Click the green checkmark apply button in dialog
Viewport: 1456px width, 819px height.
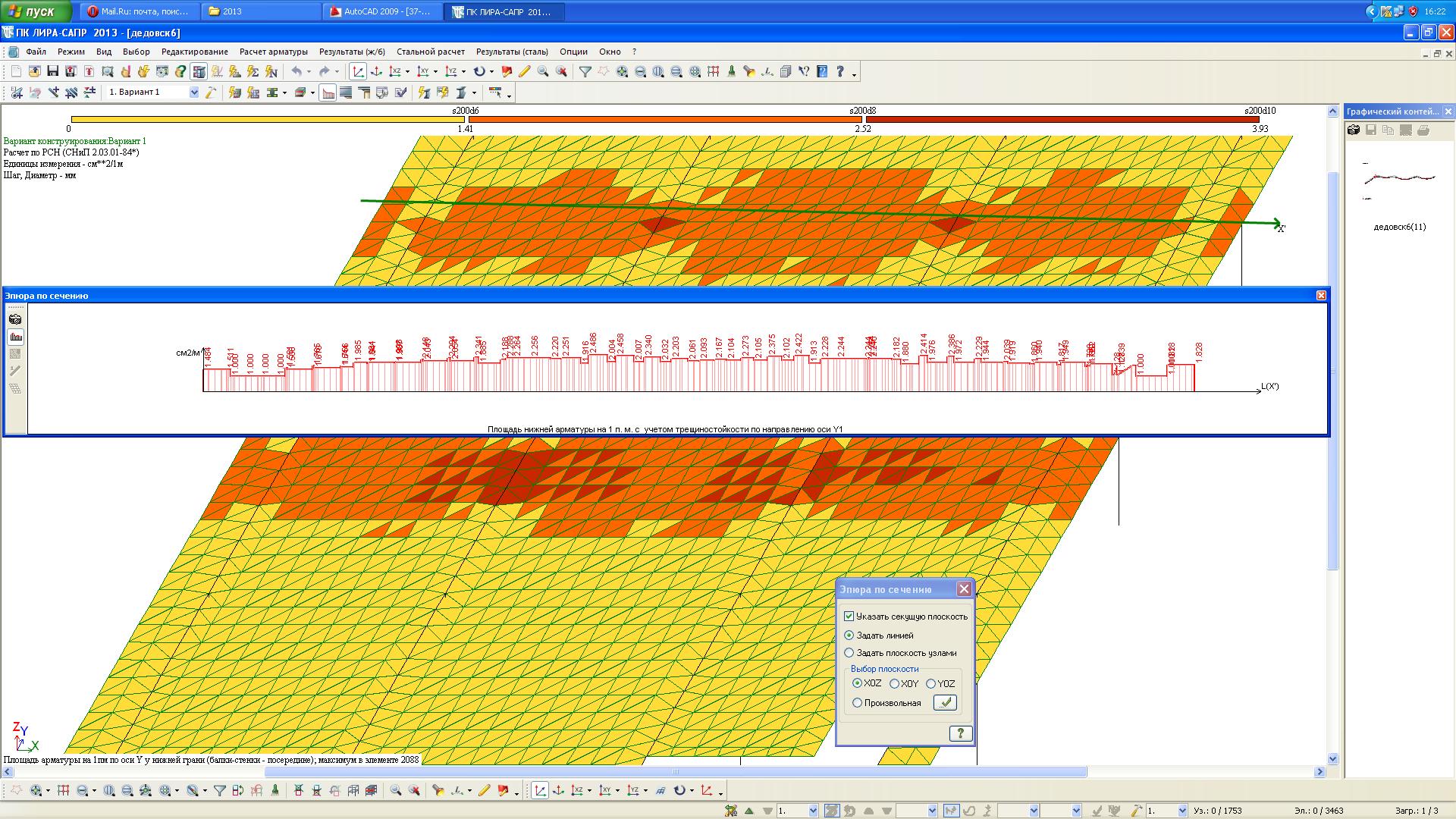coord(945,703)
